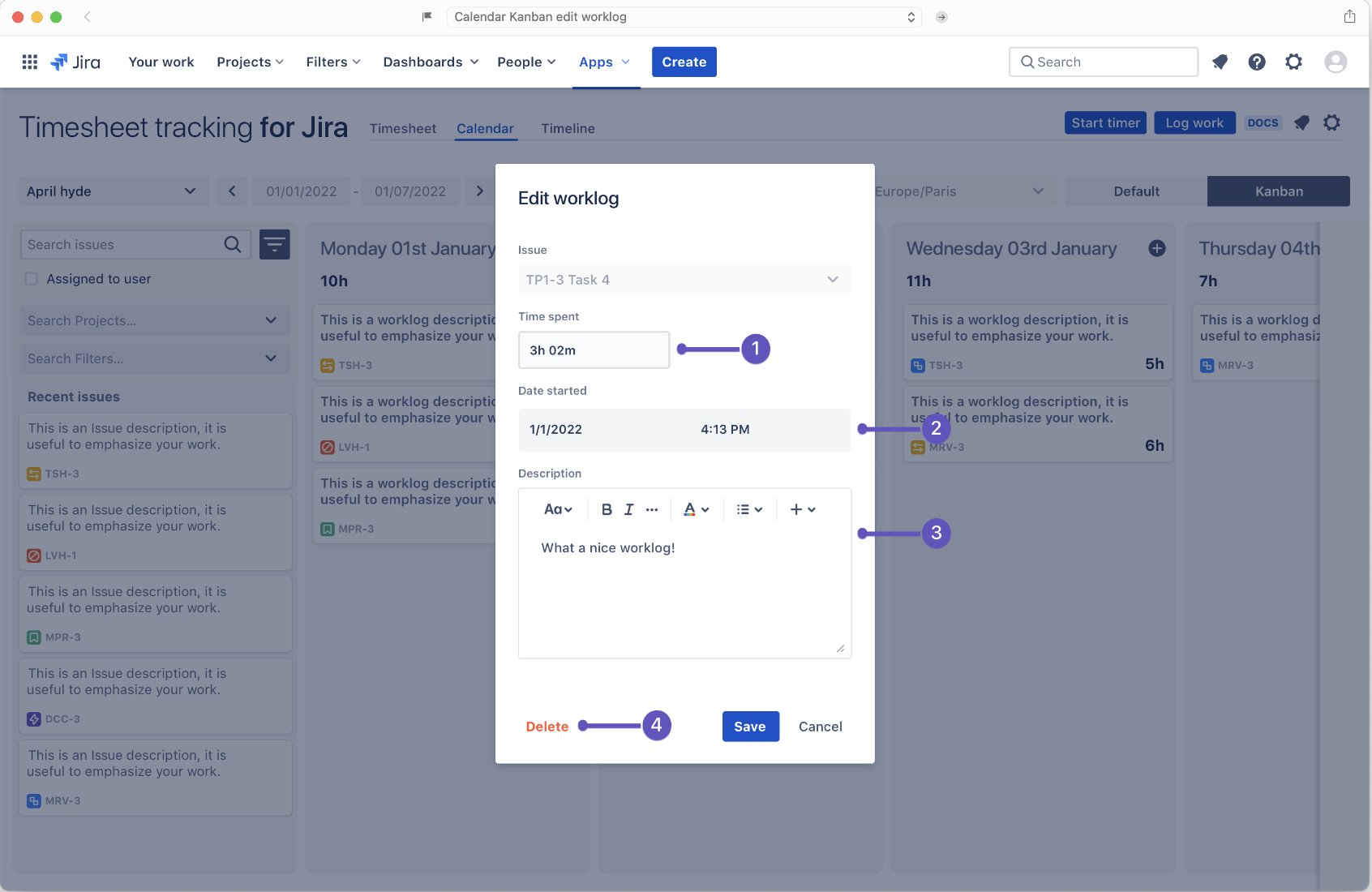Screen dimensions: 1372x892
Task: Edit the Time spent field
Action: 594,350
